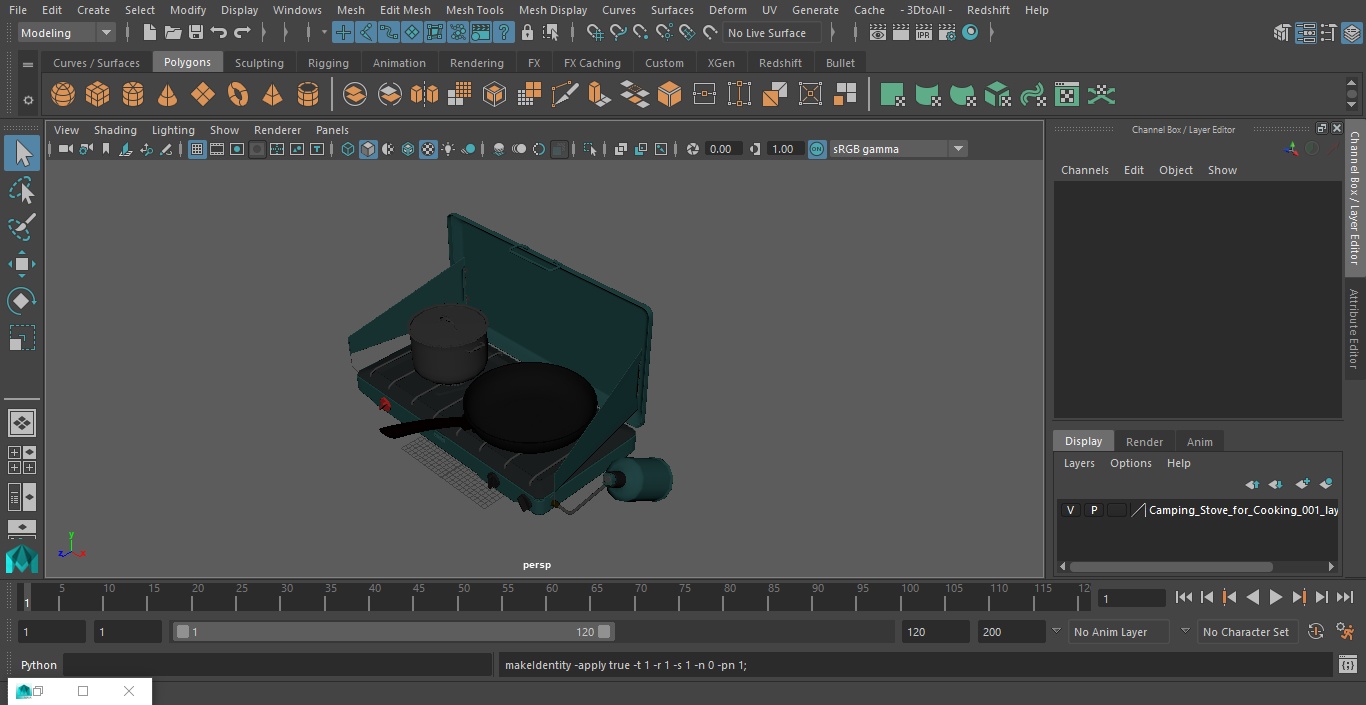Select the Move tool in toolbox

[21, 264]
